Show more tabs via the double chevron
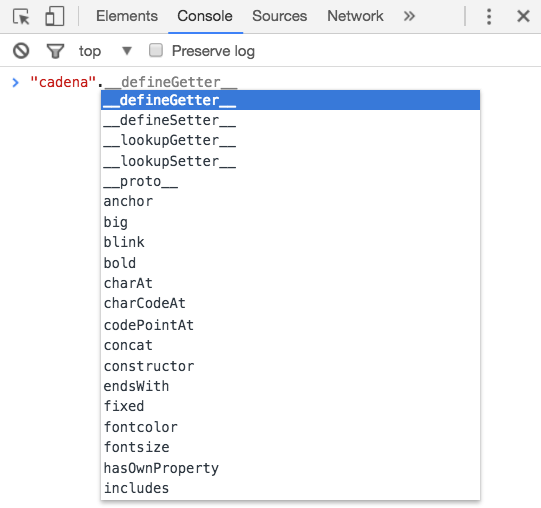This screenshot has width=541, height=508. pyautogui.click(x=409, y=16)
